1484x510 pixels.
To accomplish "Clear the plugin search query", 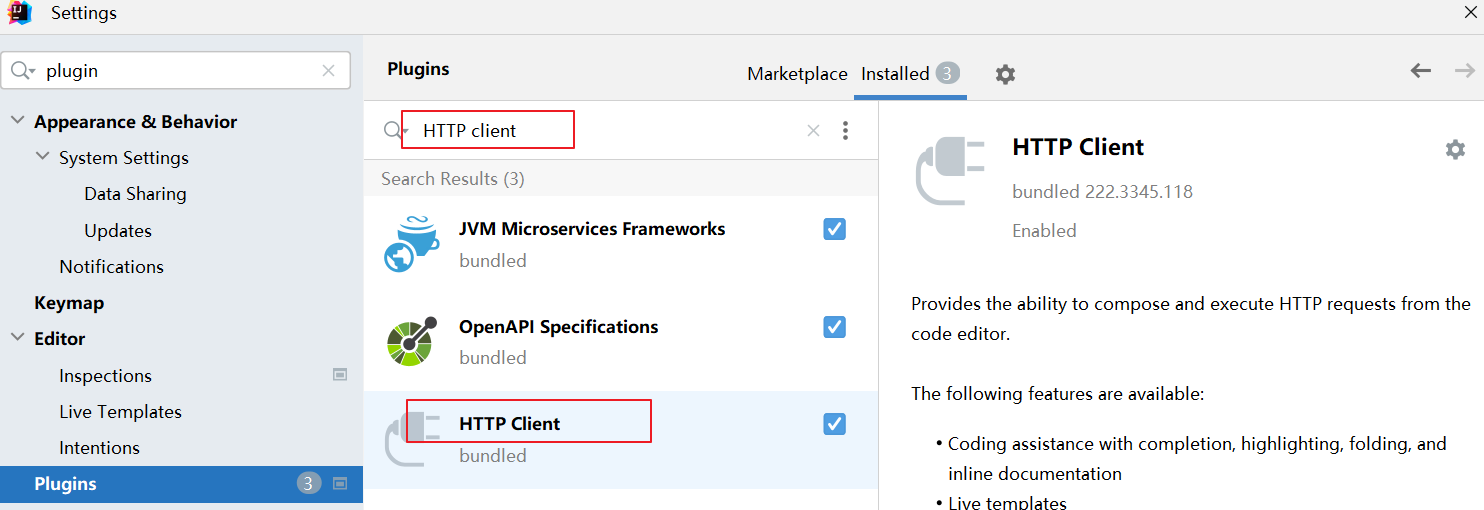I will (x=813, y=130).
